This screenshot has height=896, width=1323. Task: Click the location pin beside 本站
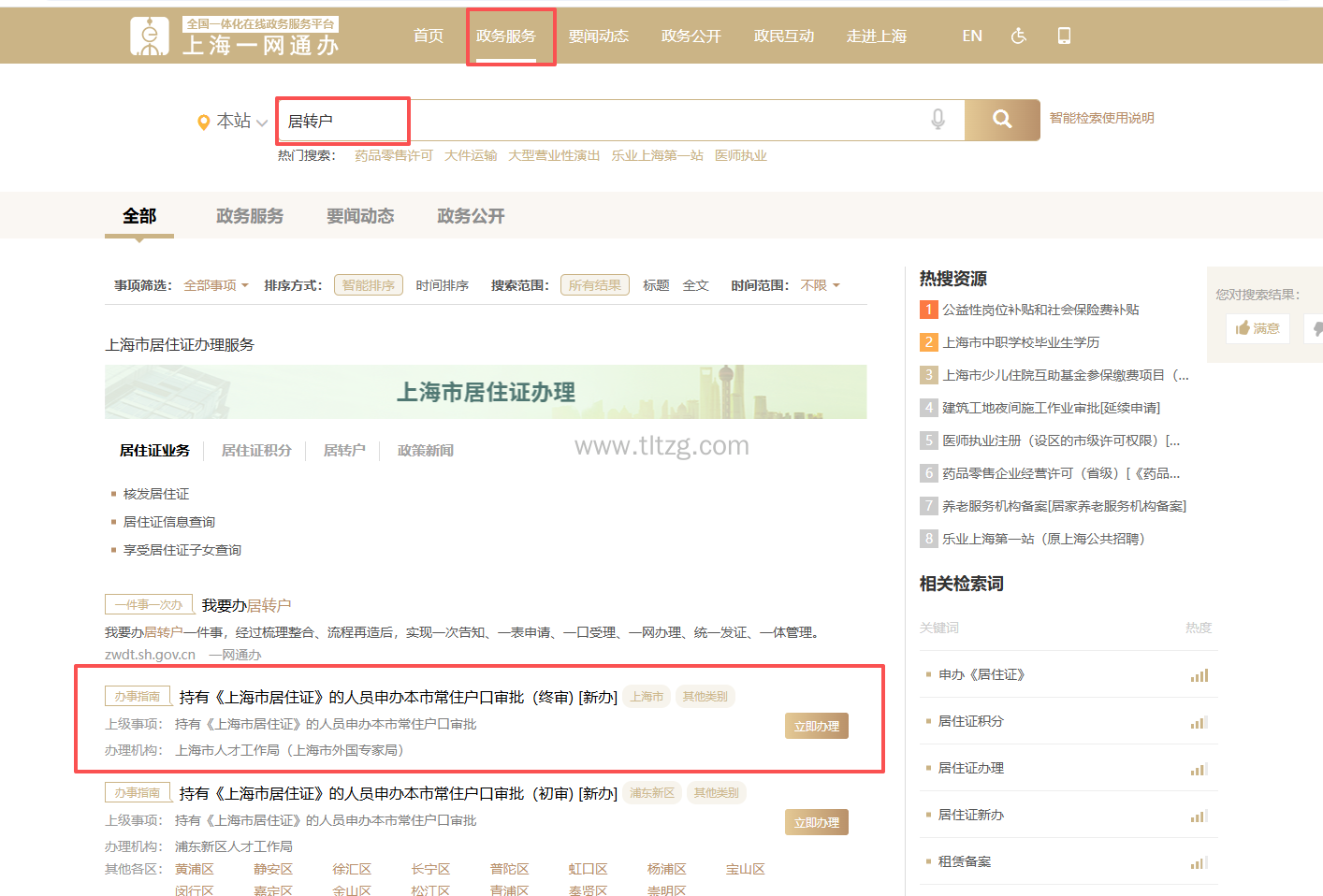coord(203,123)
